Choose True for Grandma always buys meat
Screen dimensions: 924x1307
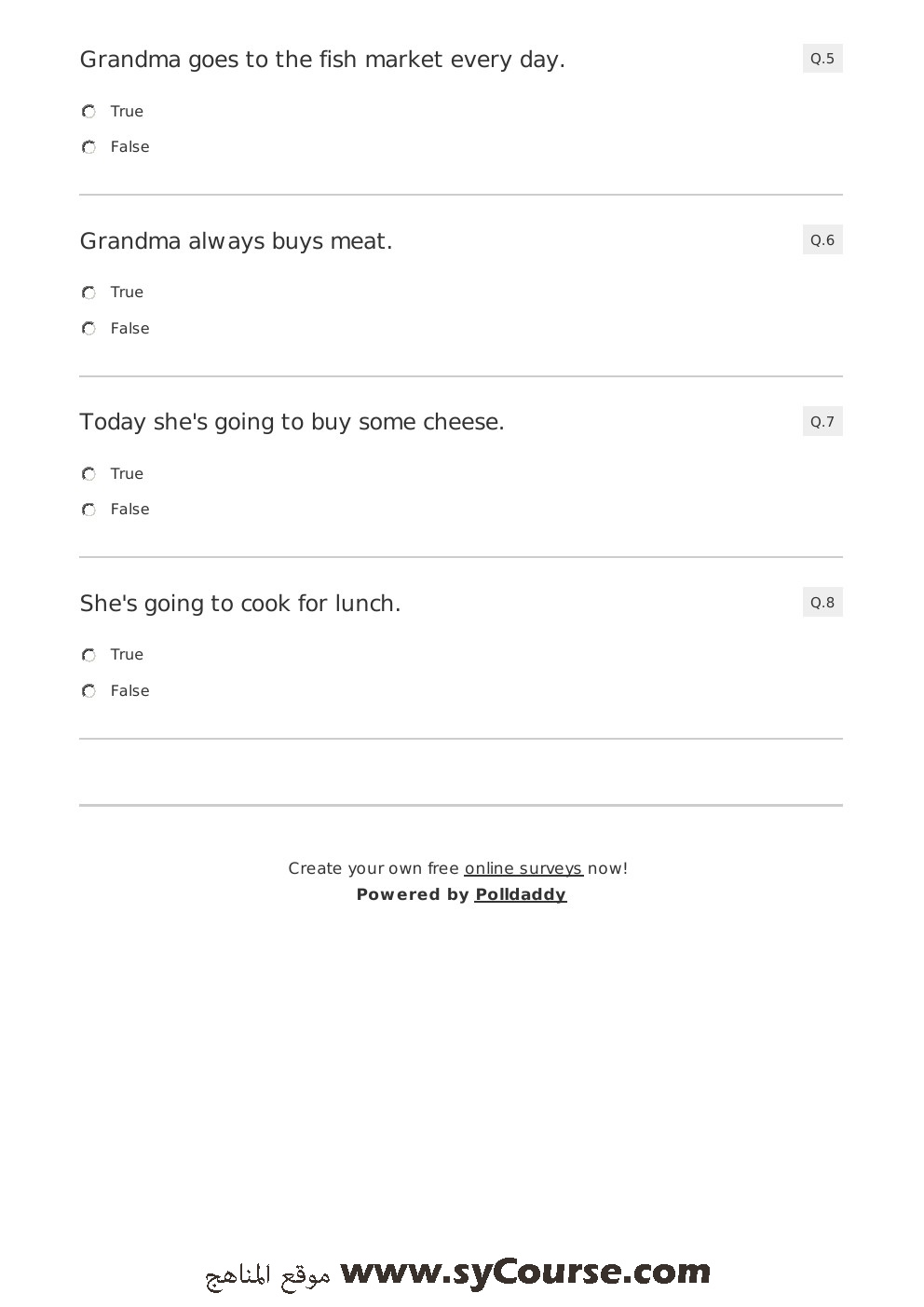[x=88, y=293]
